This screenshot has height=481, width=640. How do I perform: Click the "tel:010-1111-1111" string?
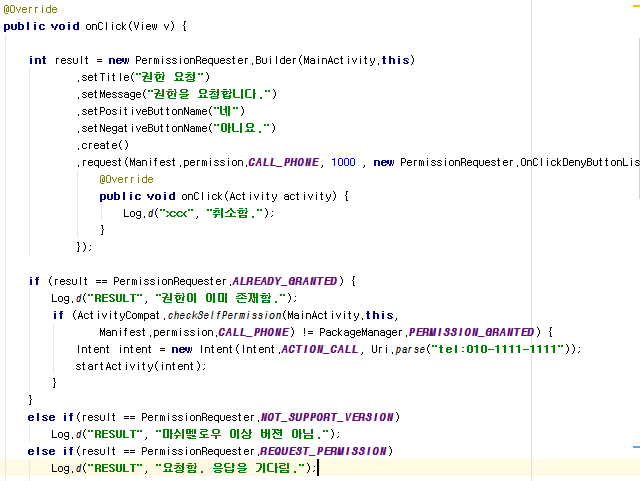coord(500,349)
